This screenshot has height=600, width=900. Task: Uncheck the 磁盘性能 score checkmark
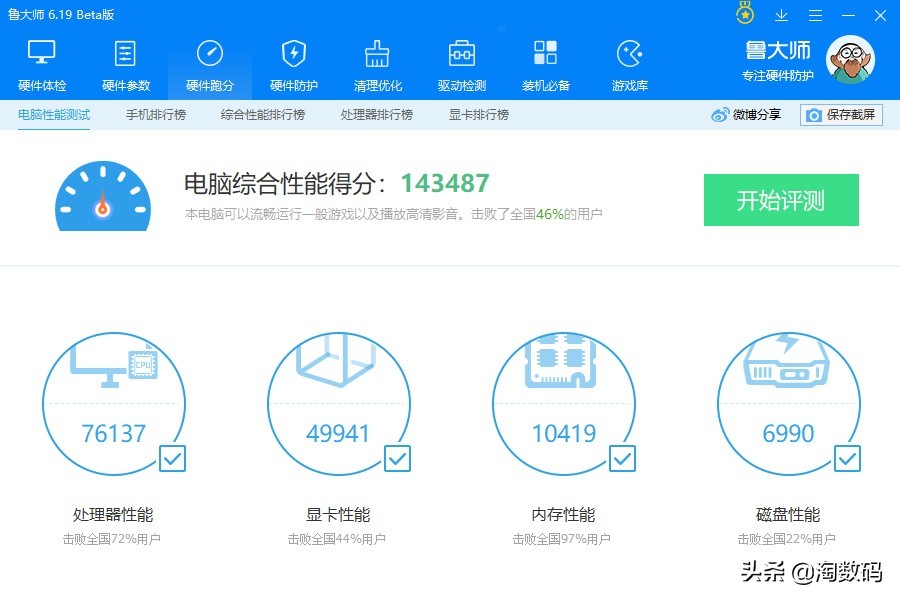pos(847,459)
